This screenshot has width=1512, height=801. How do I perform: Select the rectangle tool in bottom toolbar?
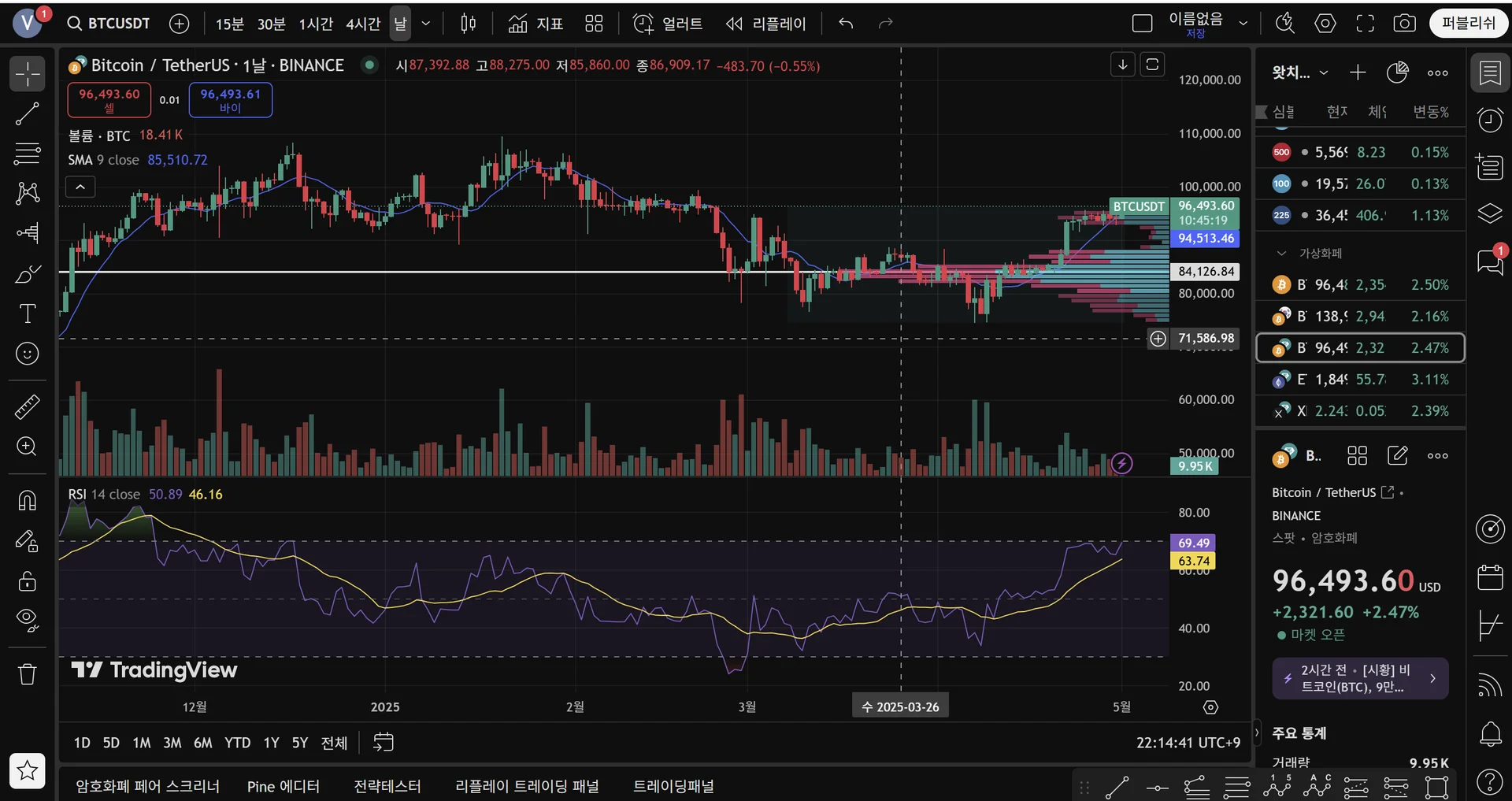pyautogui.click(x=1437, y=787)
